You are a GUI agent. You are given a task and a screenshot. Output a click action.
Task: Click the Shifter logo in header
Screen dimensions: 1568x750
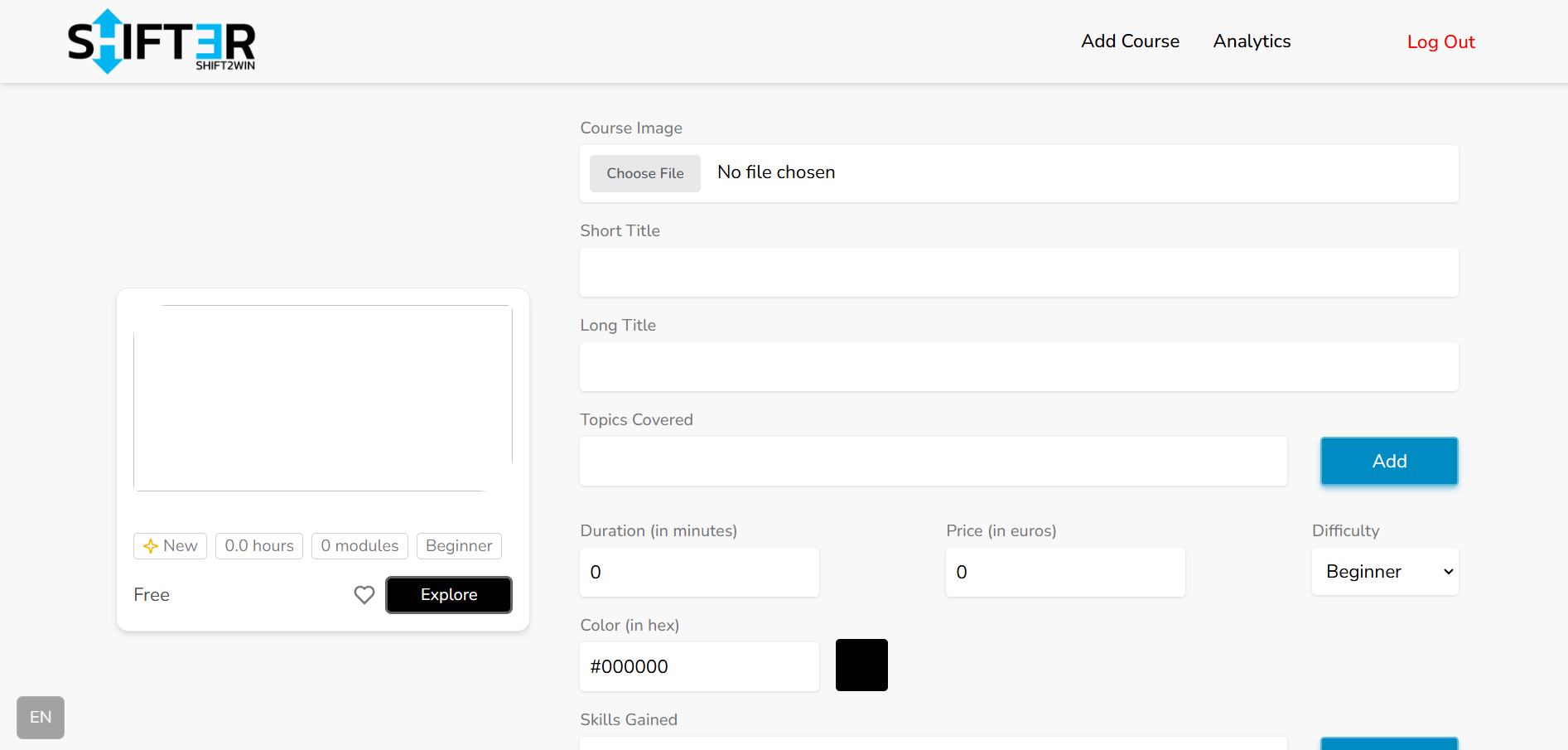pos(162,41)
